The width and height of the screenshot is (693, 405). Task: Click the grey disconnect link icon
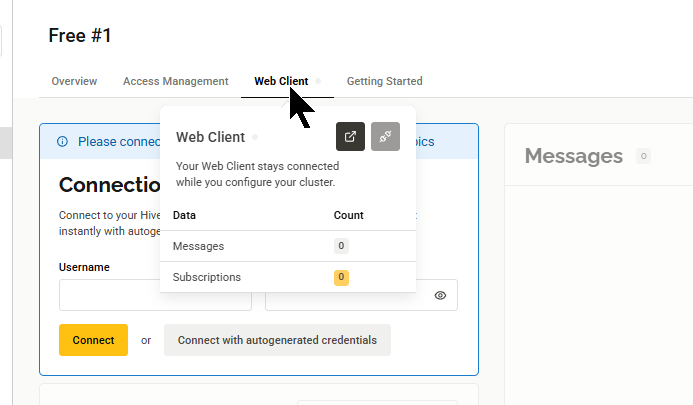click(385, 137)
